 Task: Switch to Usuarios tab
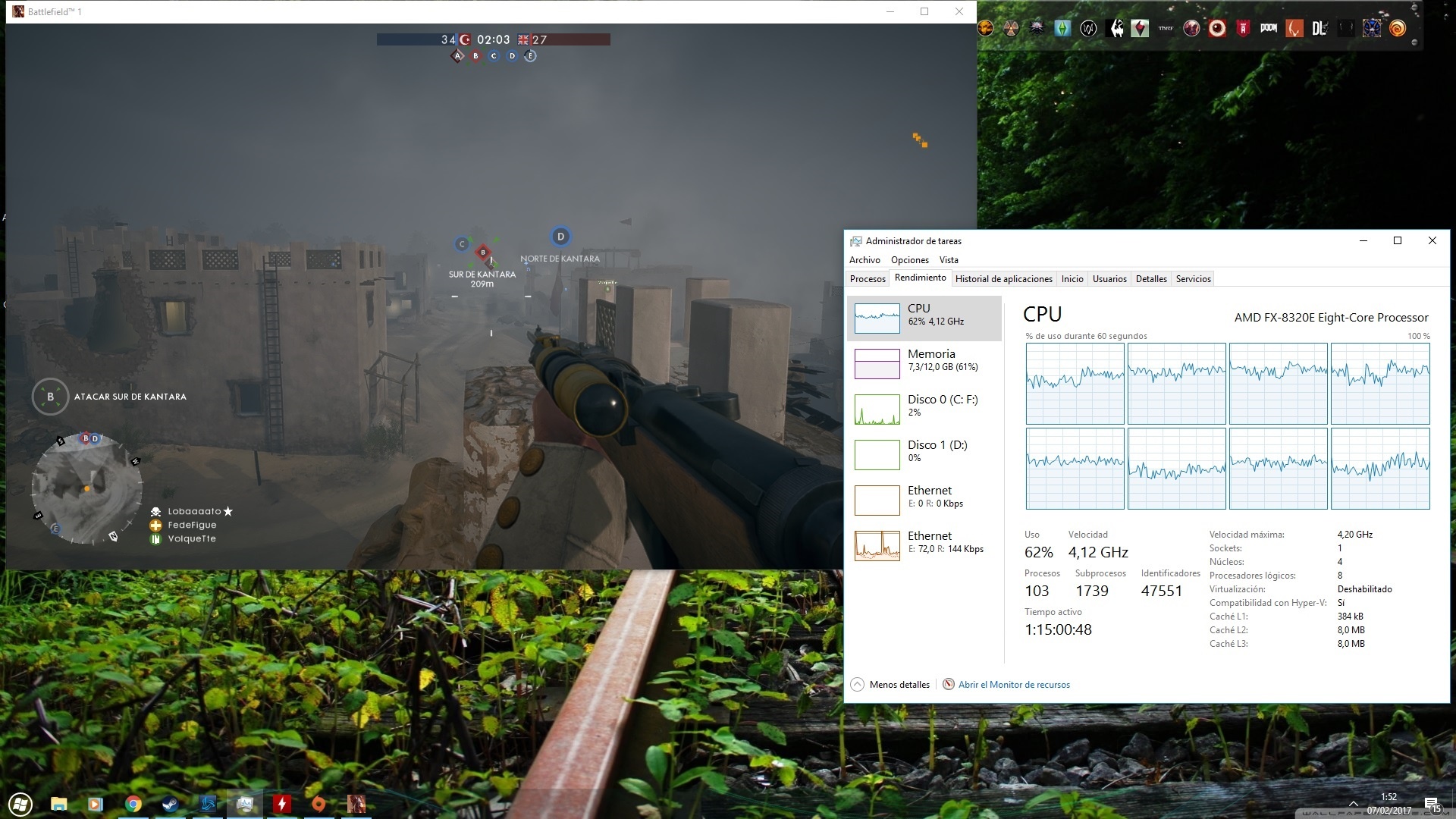coord(1109,279)
